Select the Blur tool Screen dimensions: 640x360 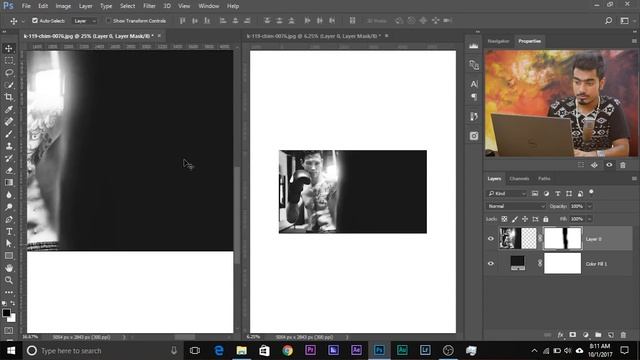9,195
